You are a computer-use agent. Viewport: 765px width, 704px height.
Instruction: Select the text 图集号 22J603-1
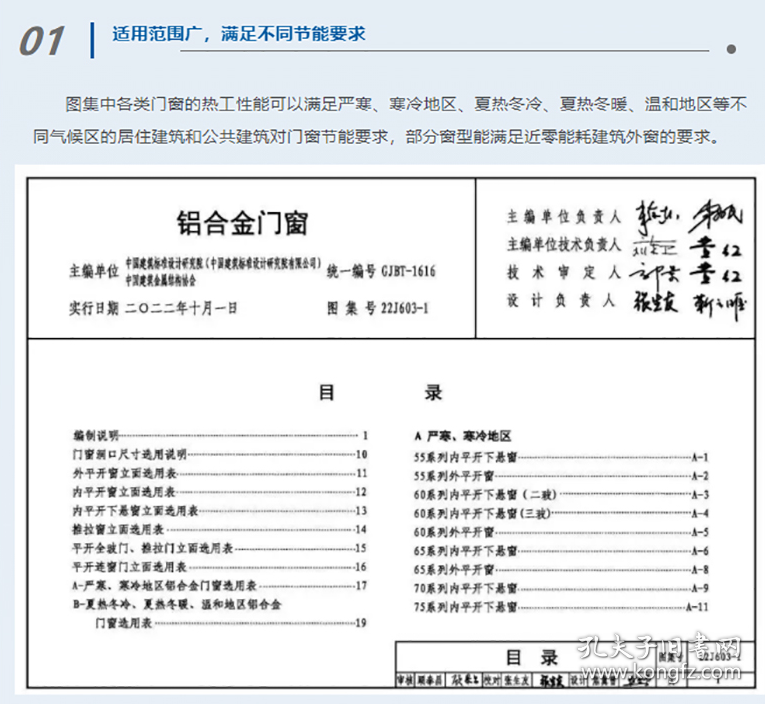click(378, 308)
